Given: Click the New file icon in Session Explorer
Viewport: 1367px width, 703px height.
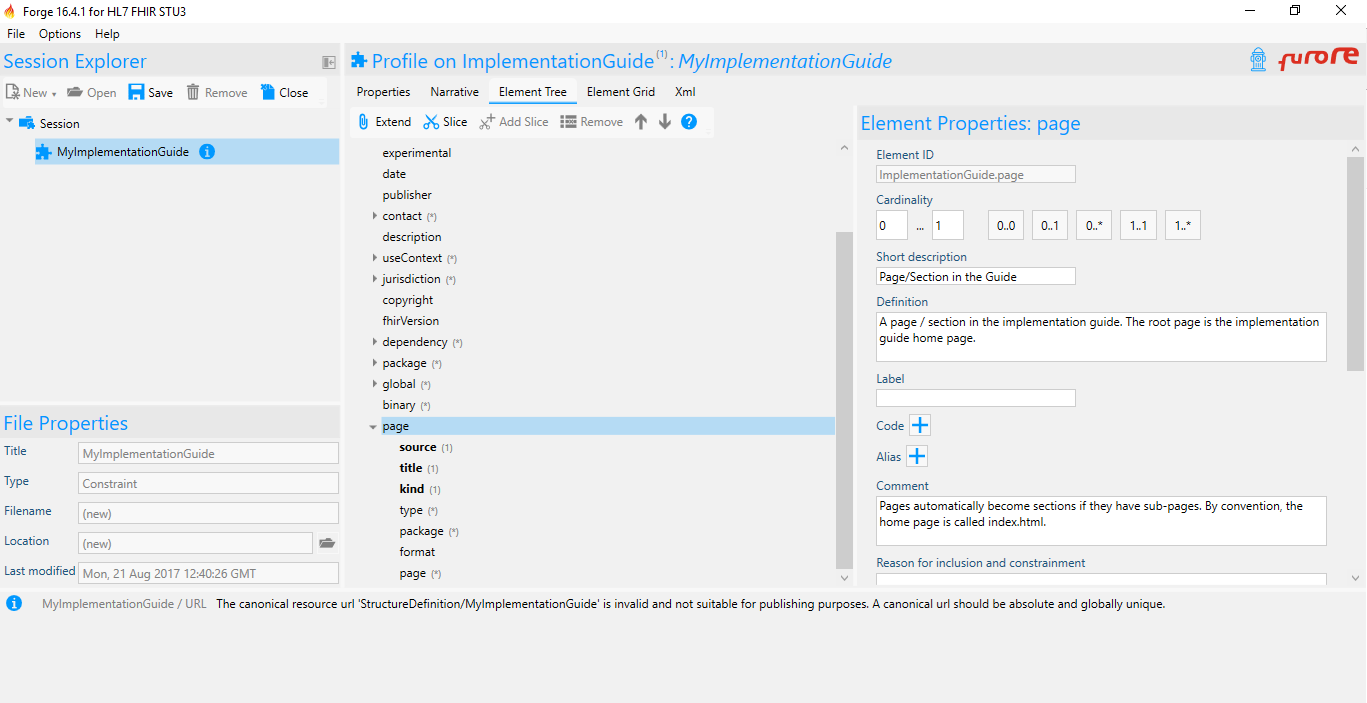Looking at the screenshot, I should point(13,92).
